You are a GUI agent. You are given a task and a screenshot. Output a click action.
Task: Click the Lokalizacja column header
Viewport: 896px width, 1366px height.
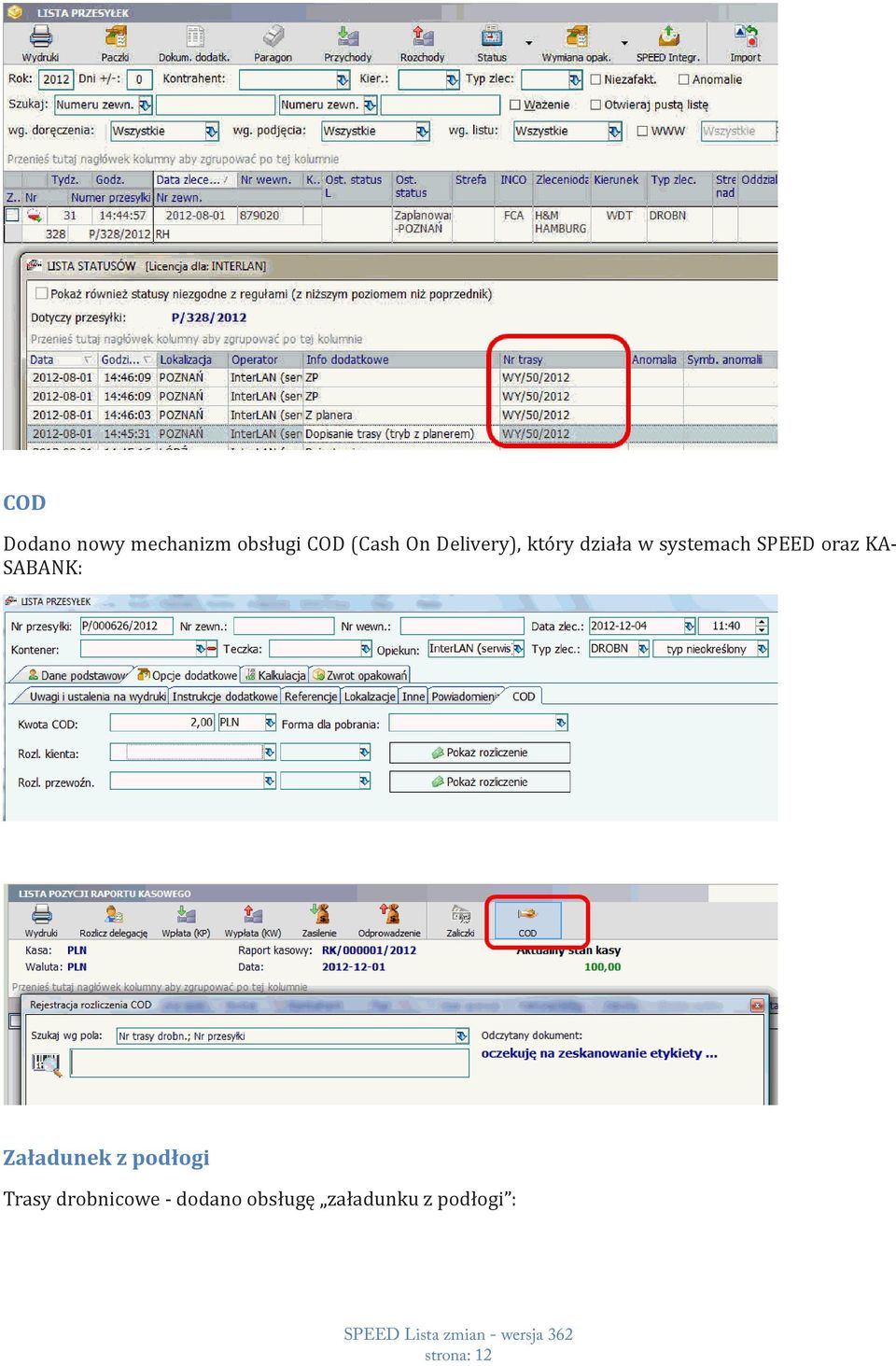point(191,360)
